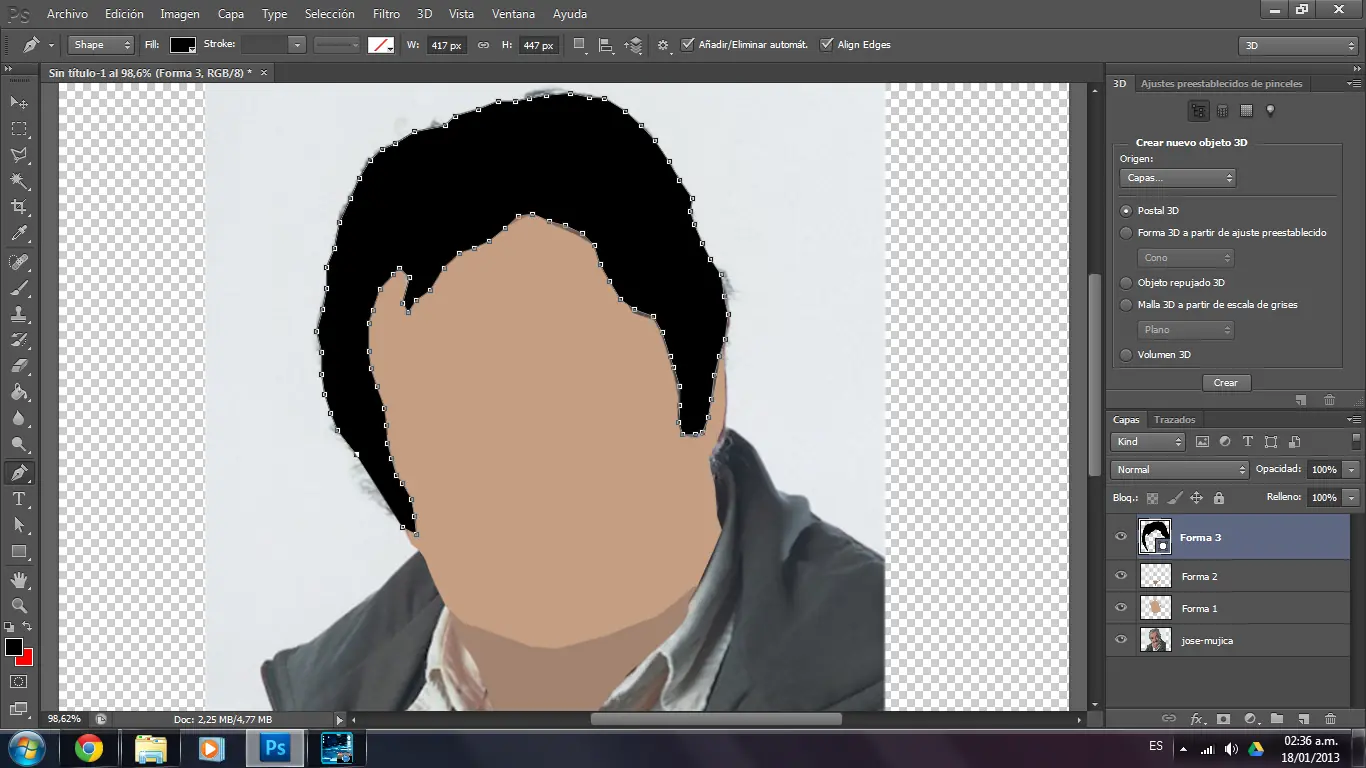Select the Horizontal Type tool
The height and width of the screenshot is (768, 1366).
(x=18, y=498)
